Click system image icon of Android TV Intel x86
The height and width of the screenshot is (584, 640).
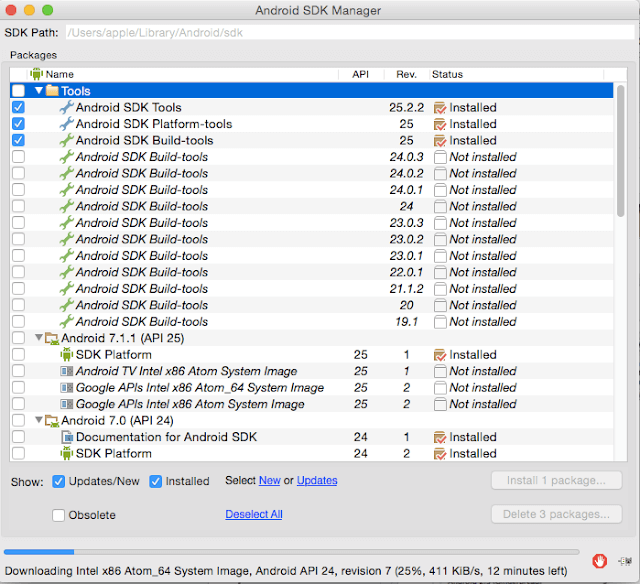click(67, 371)
